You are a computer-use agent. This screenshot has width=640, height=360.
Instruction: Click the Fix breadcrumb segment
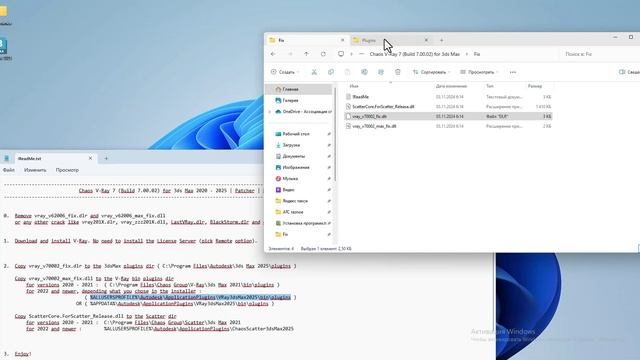[477, 54]
